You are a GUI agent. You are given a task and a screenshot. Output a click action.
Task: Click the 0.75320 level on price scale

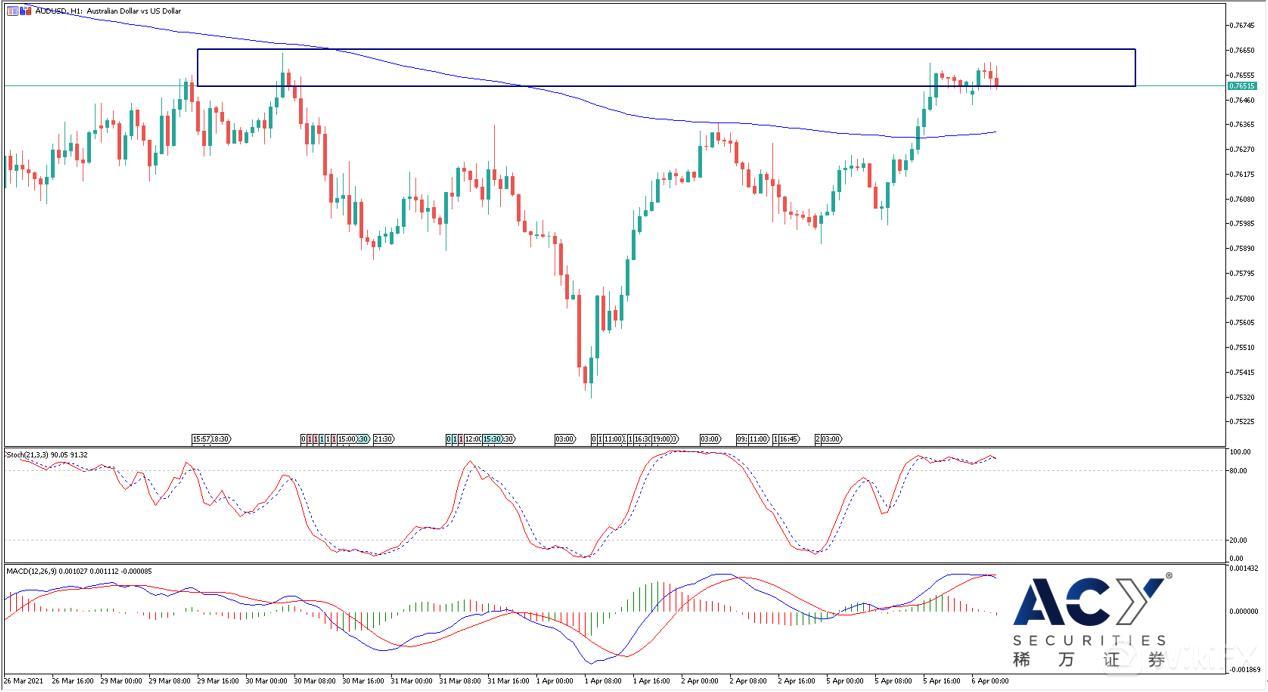[1242, 397]
